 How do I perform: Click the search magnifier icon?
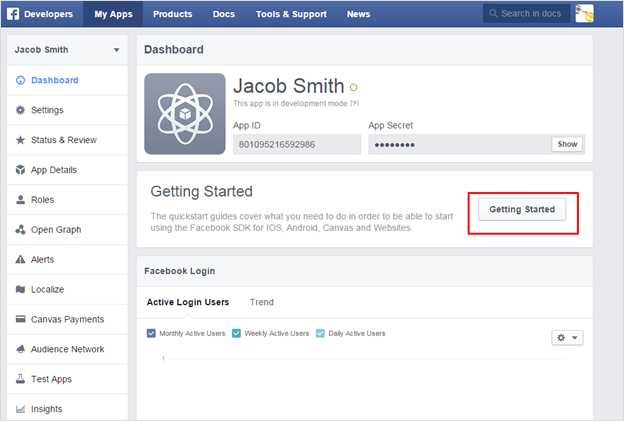[493, 14]
